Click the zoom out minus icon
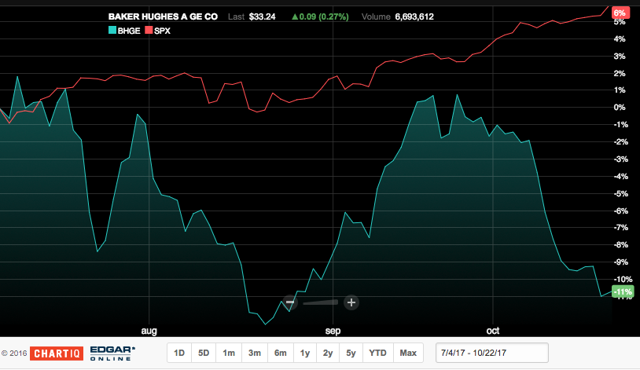The image size is (640, 370). click(290, 302)
